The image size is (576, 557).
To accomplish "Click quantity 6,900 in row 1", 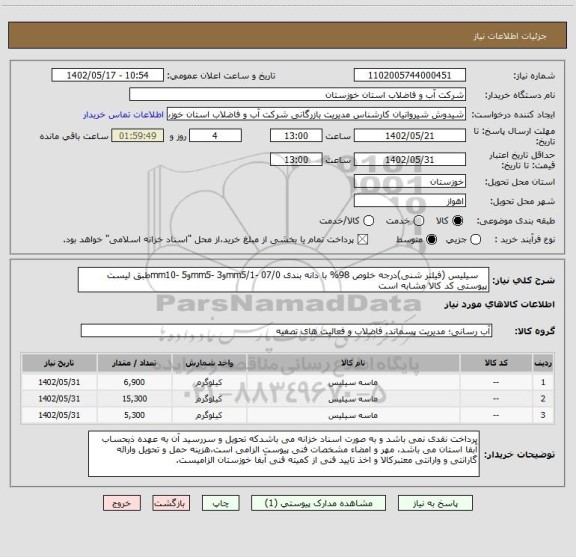I will [134, 382].
